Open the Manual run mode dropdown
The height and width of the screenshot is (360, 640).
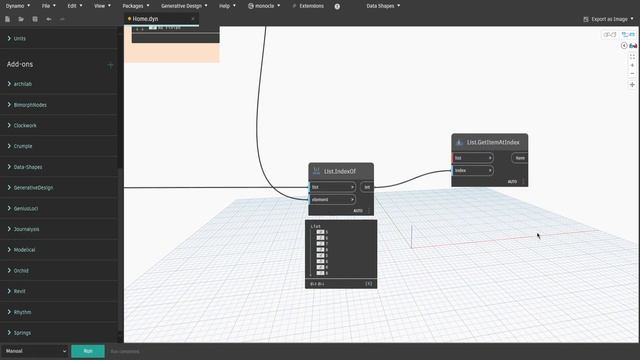(35, 351)
